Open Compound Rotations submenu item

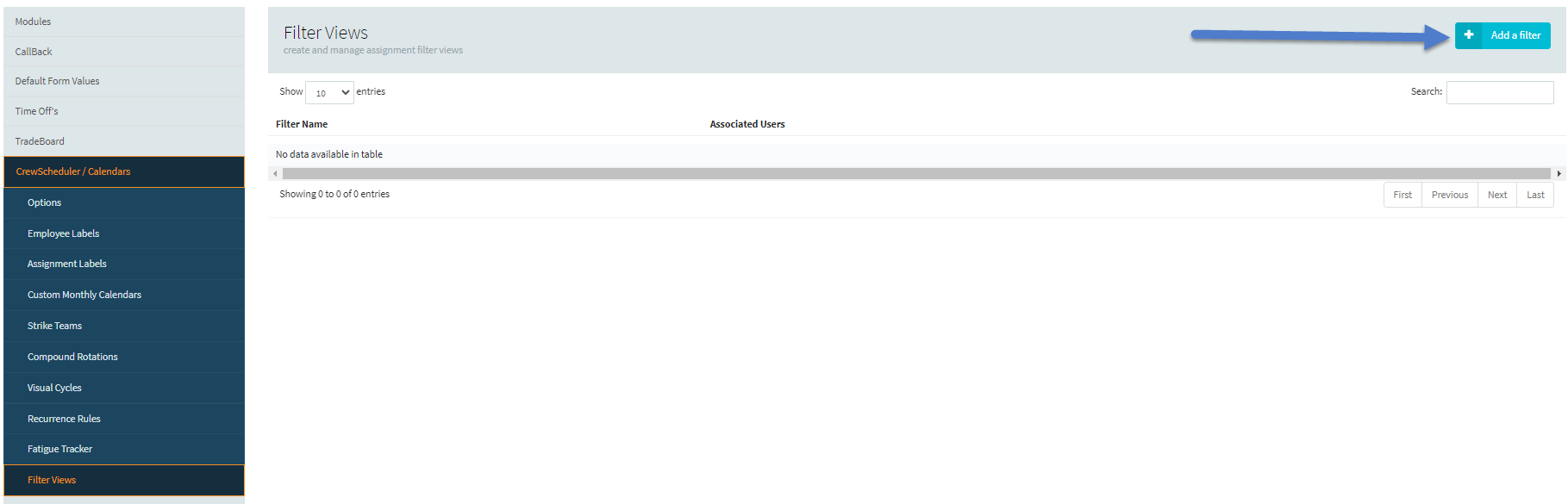(124, 357)
